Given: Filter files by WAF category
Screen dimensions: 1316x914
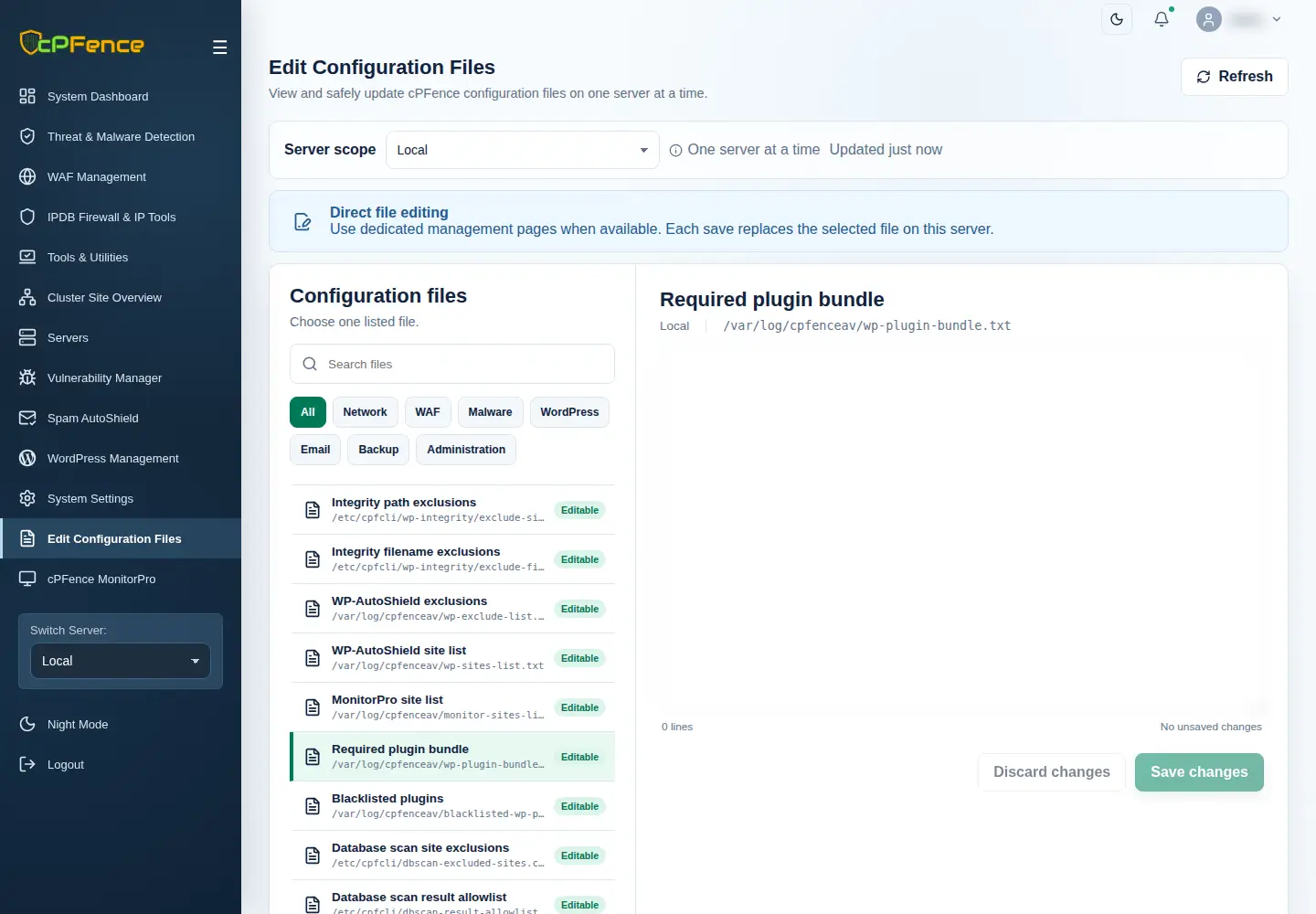Looking at the screenshot, I should (428, 412).
